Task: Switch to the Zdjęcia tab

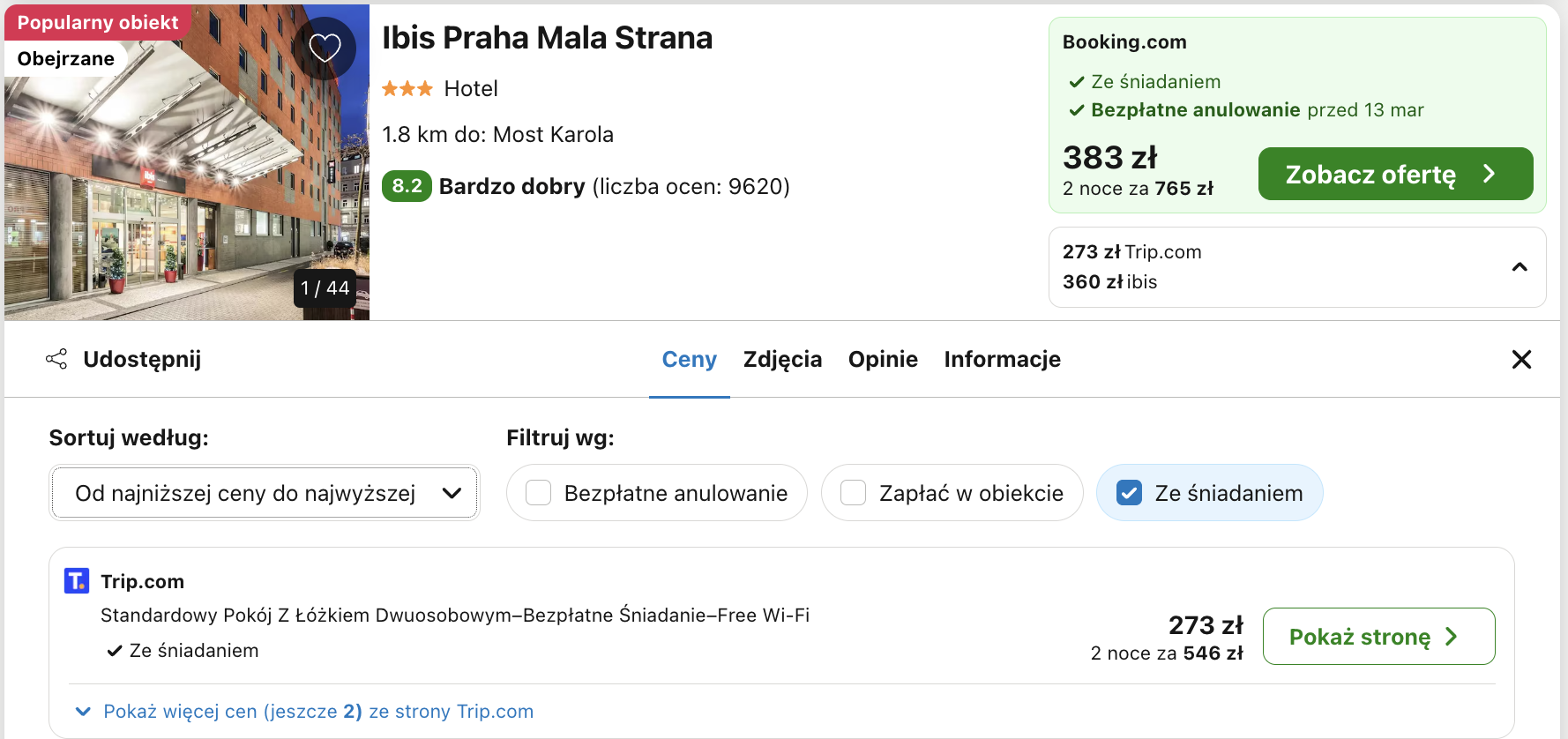Action: (x=782, y=359)
